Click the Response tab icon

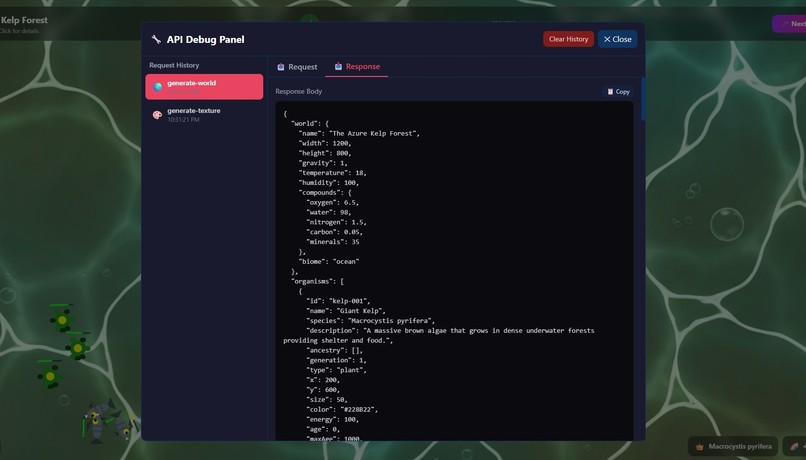coord(338,66)
